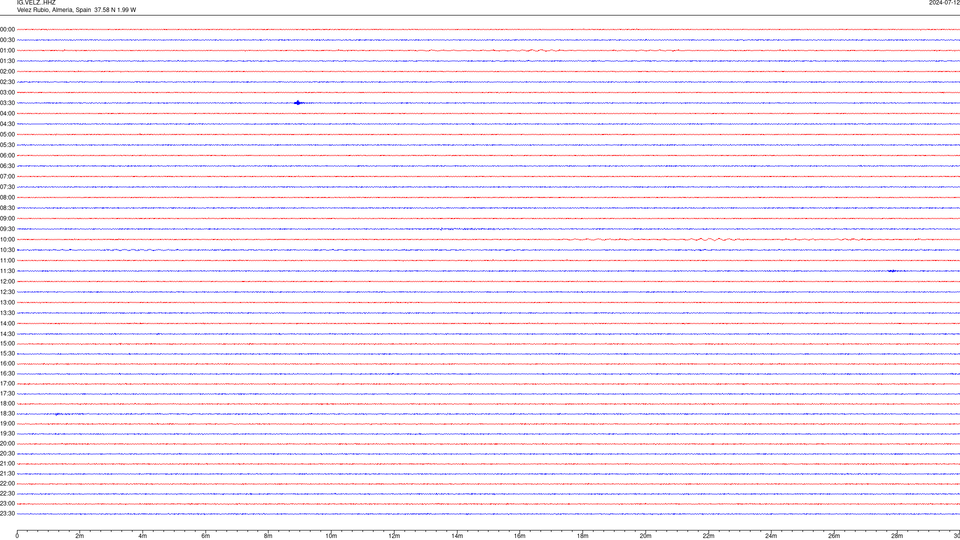The width and height of the screenshot is (960, 540).
Task: Pick the 18:00 time label
Action: point(7,403)
